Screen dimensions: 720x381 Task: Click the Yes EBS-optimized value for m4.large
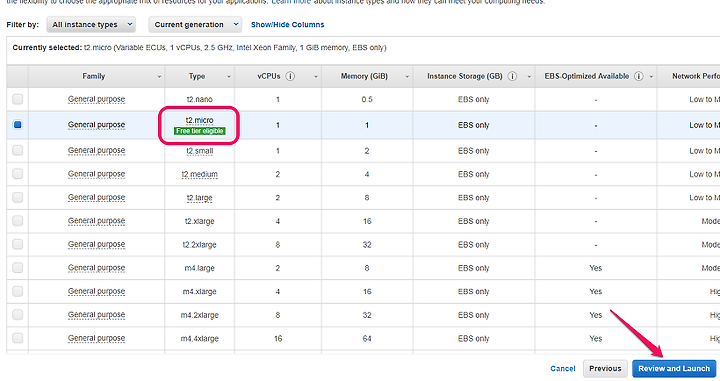(596, 268)
